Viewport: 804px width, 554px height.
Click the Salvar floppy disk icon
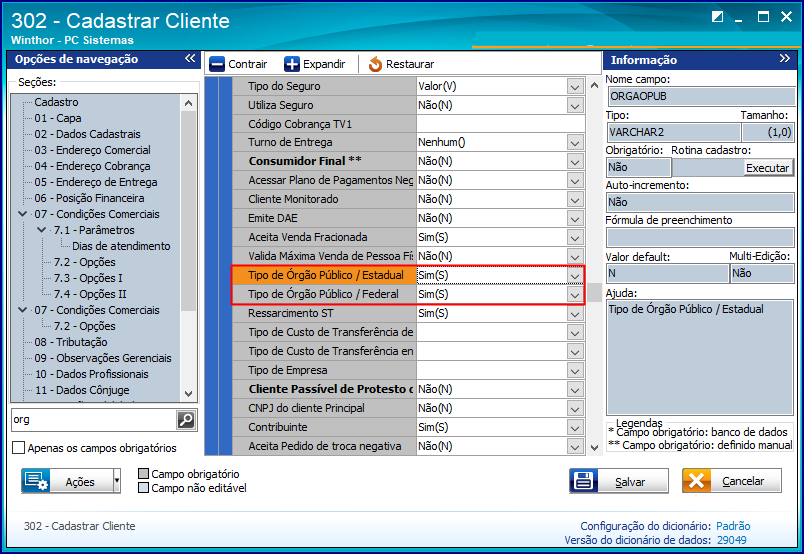click(x=584, y=481)
